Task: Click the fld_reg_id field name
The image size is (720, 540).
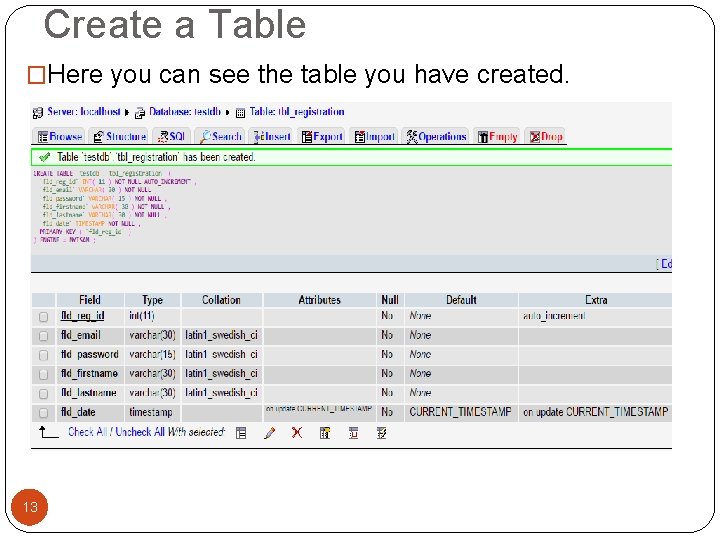Action: click(x=83, y=316)
